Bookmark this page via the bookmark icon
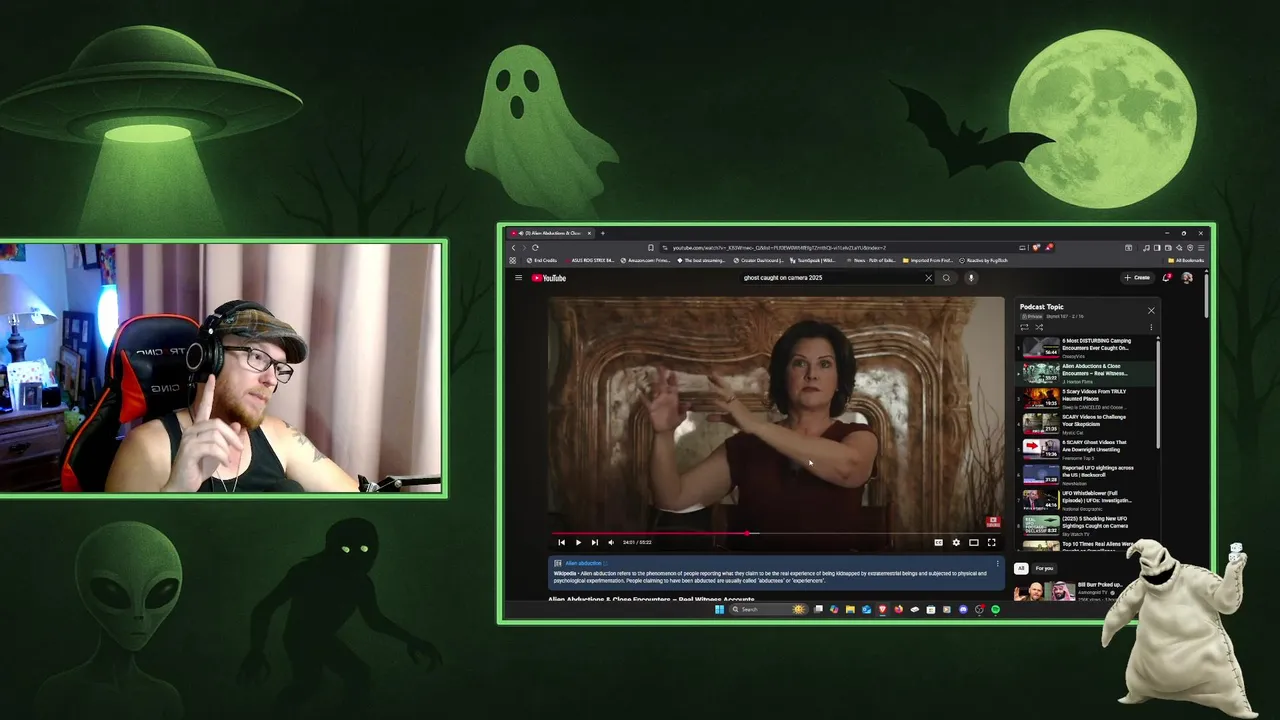Image resolution: width=1280 pixels, height=720 pixels. (651, 248)
